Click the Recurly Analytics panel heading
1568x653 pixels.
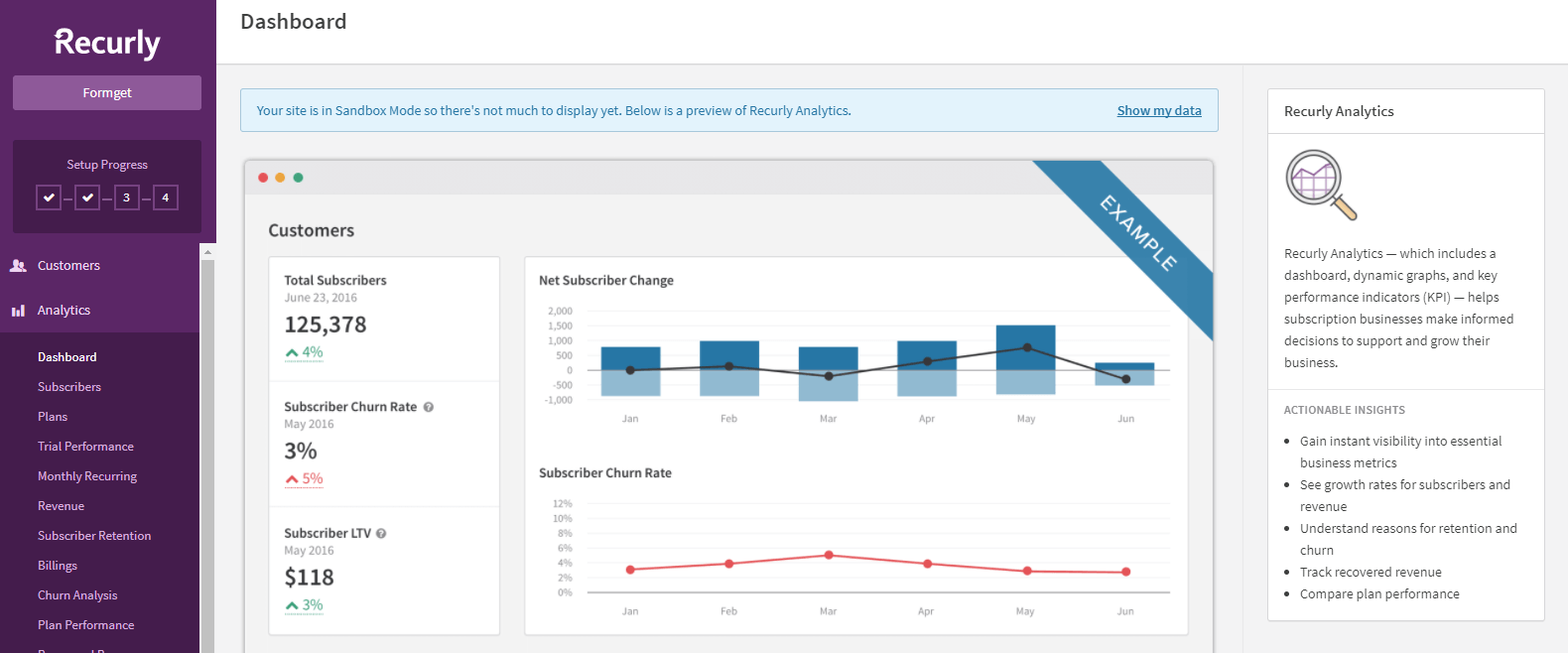coord(1339,111)
